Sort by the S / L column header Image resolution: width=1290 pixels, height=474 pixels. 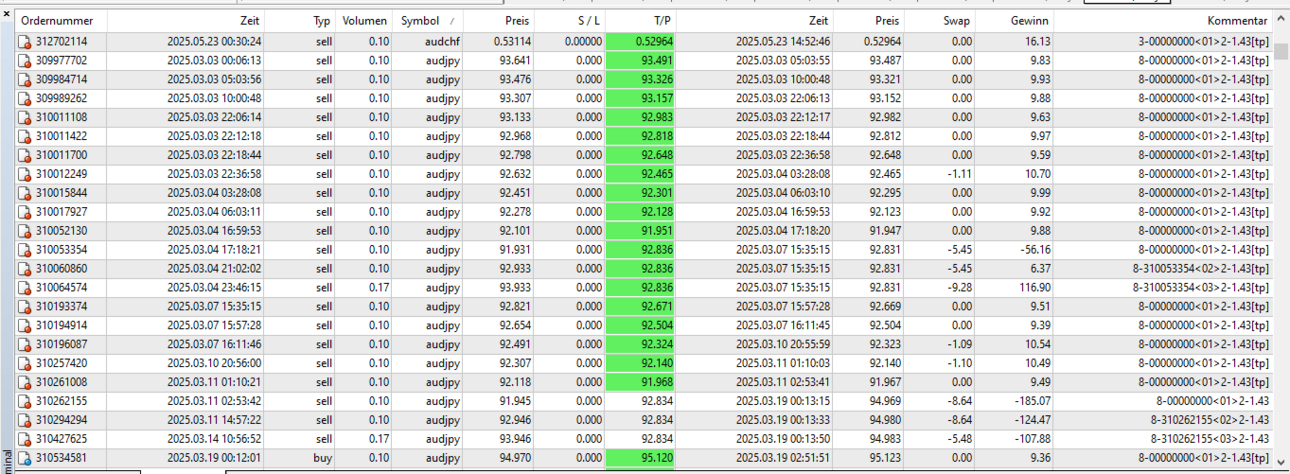pyautogui.click(x=569, y=21)
